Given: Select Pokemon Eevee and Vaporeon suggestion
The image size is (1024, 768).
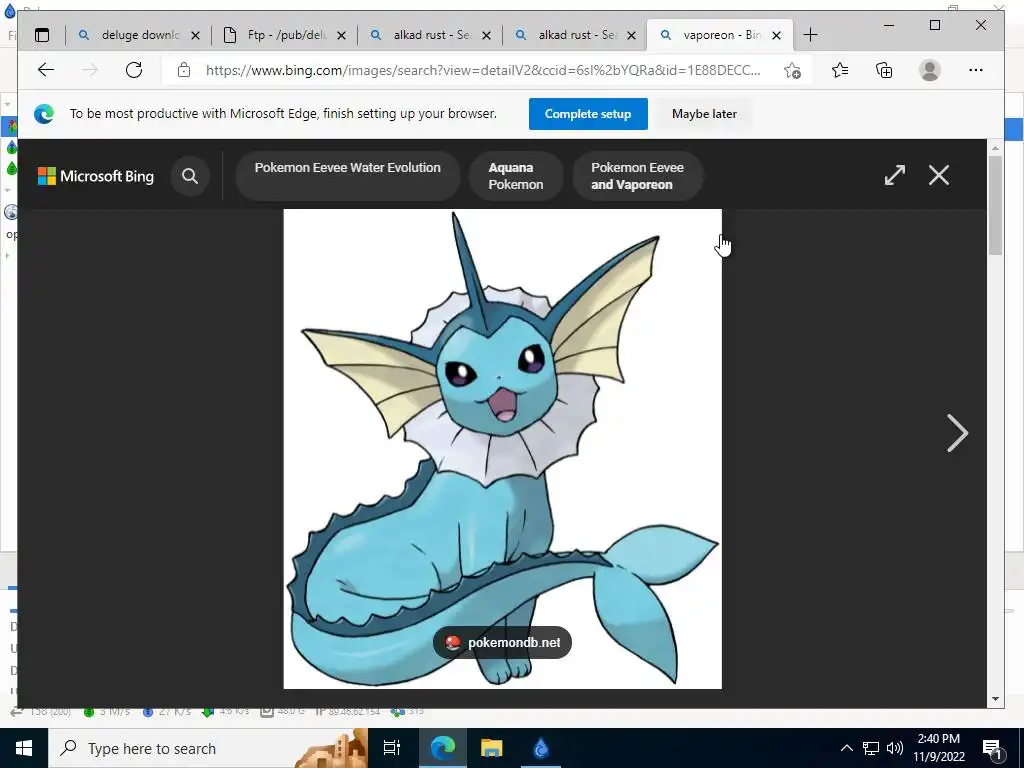Looking at the screenshot, I should (637, 176).
